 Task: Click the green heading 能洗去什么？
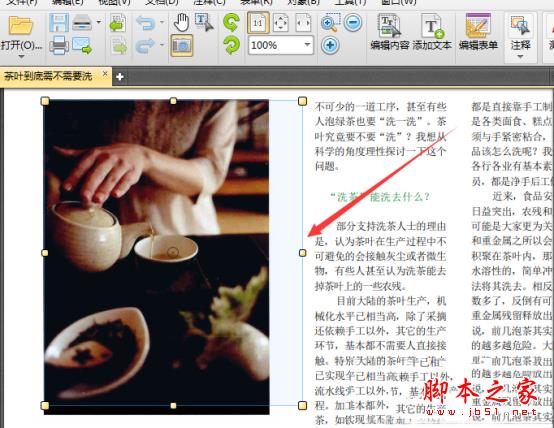(400, 197)
